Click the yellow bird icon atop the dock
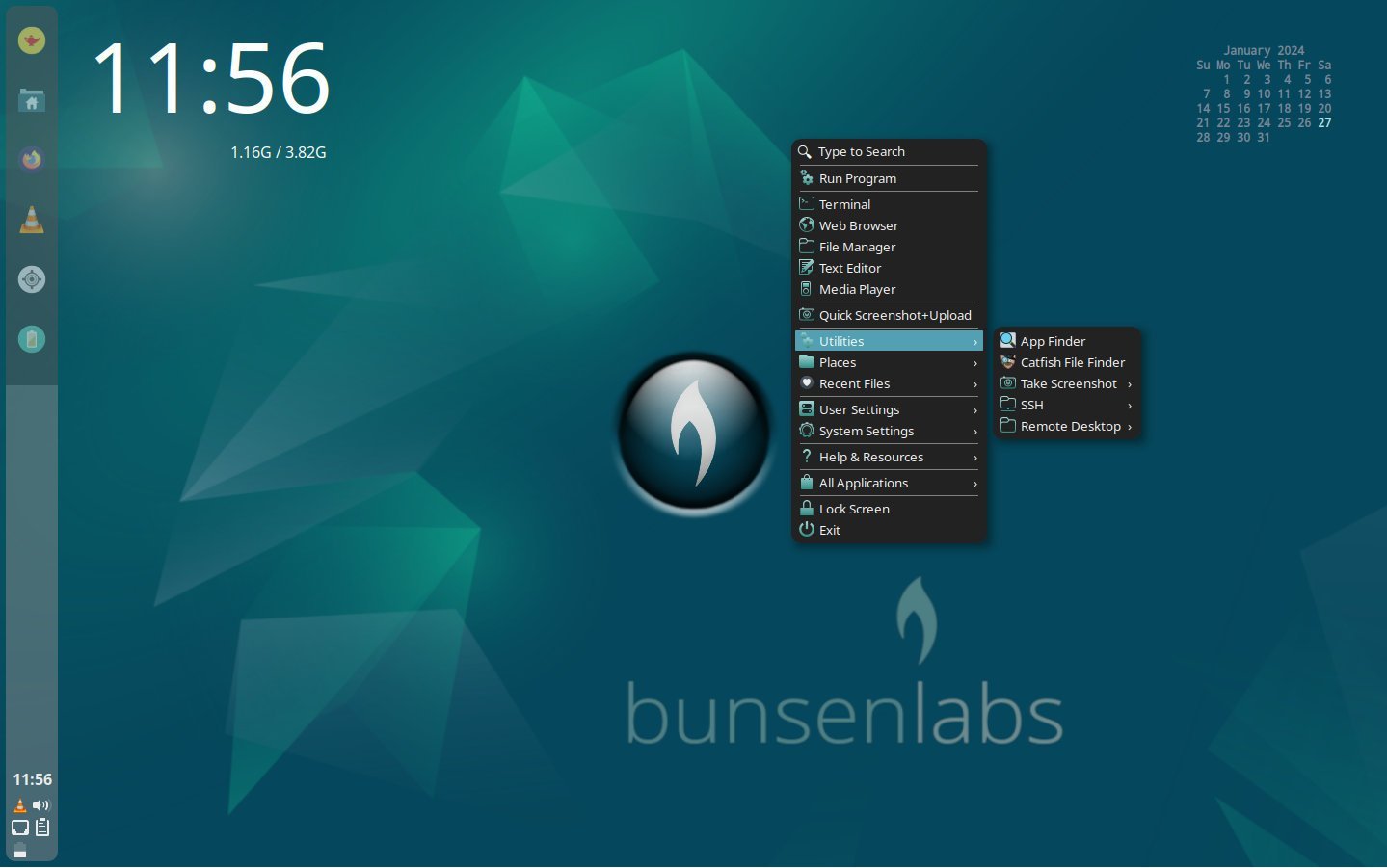 pos(32,39)
